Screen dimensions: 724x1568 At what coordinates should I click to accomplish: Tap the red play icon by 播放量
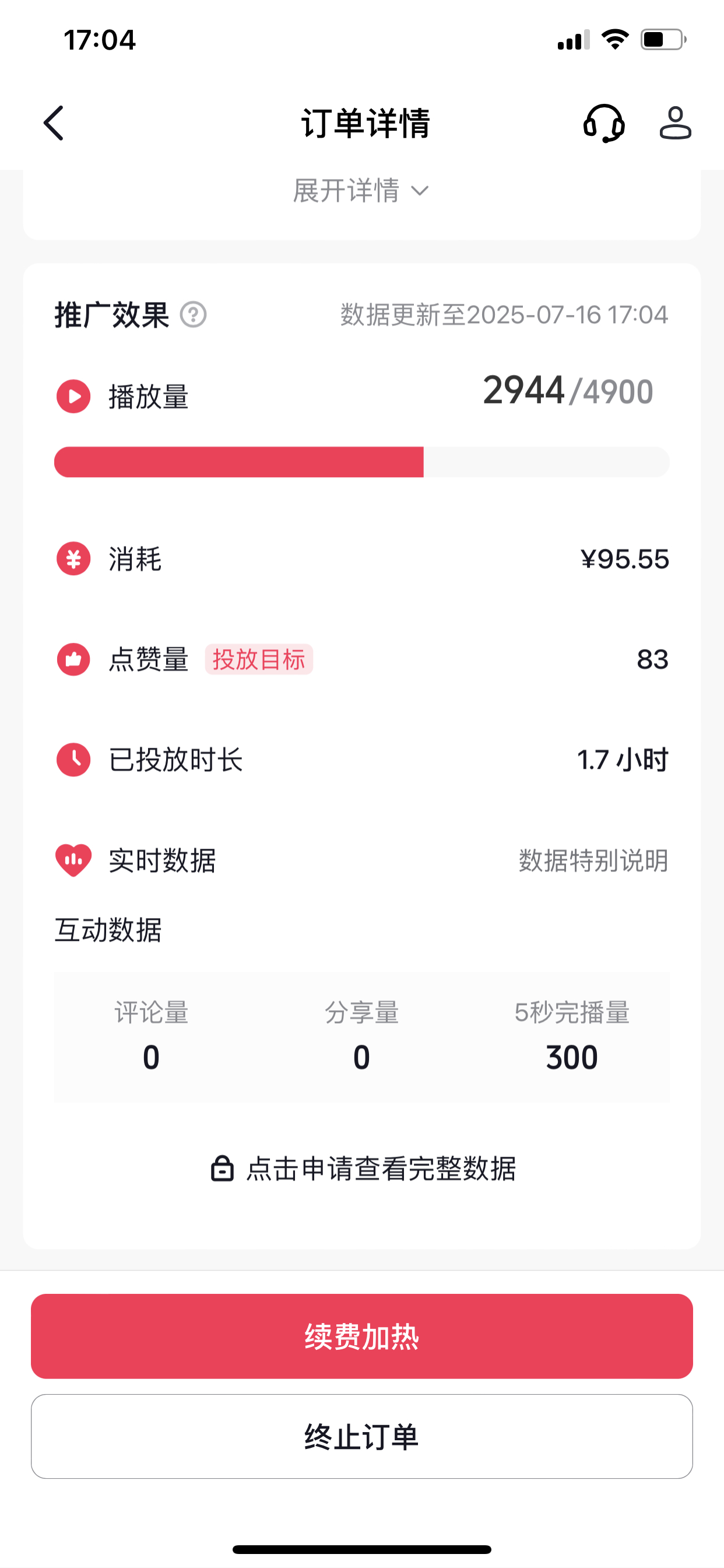point(73,396)
